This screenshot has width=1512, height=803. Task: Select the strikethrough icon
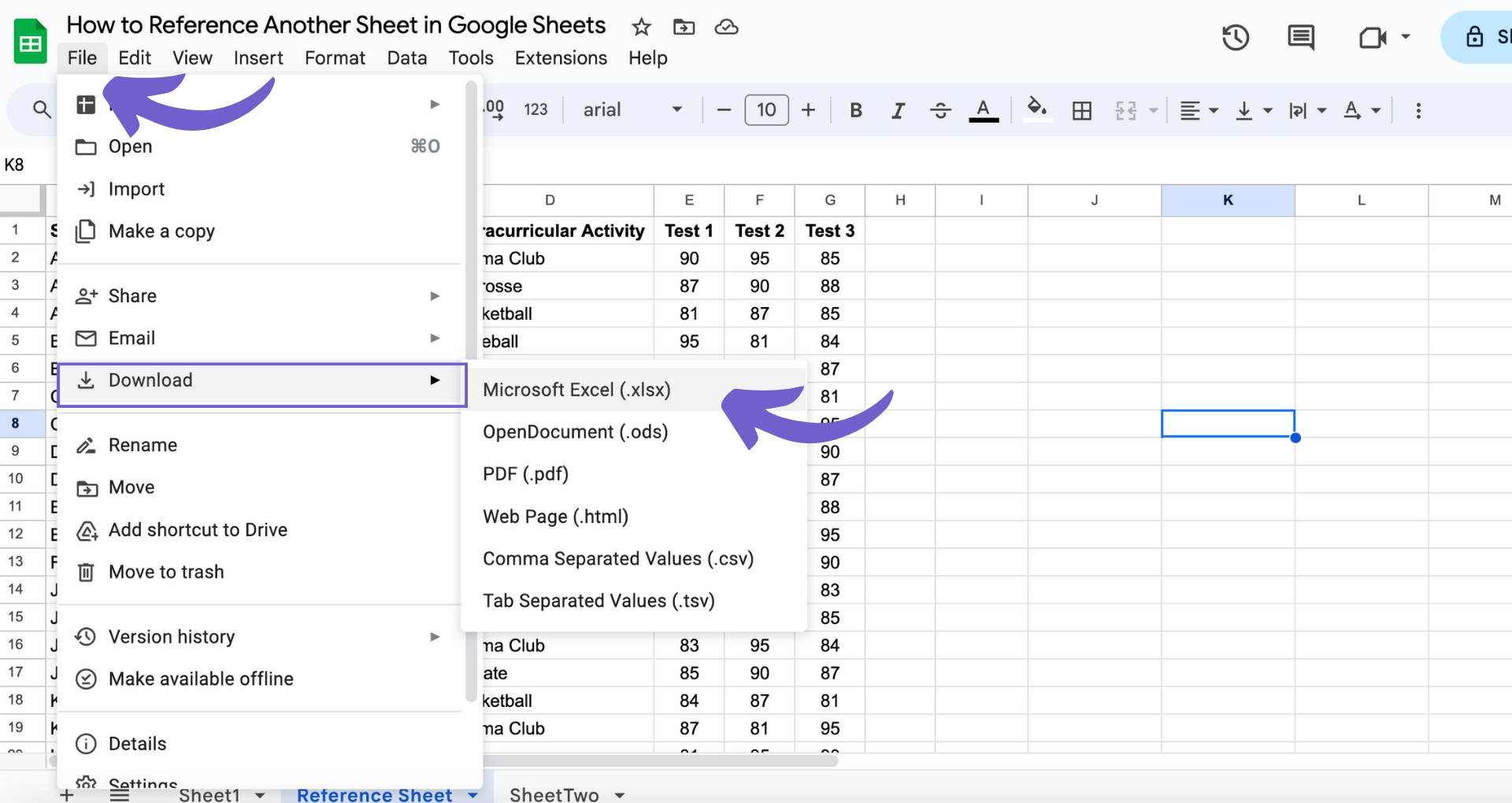pyautogui.click(x=940, y=110)
